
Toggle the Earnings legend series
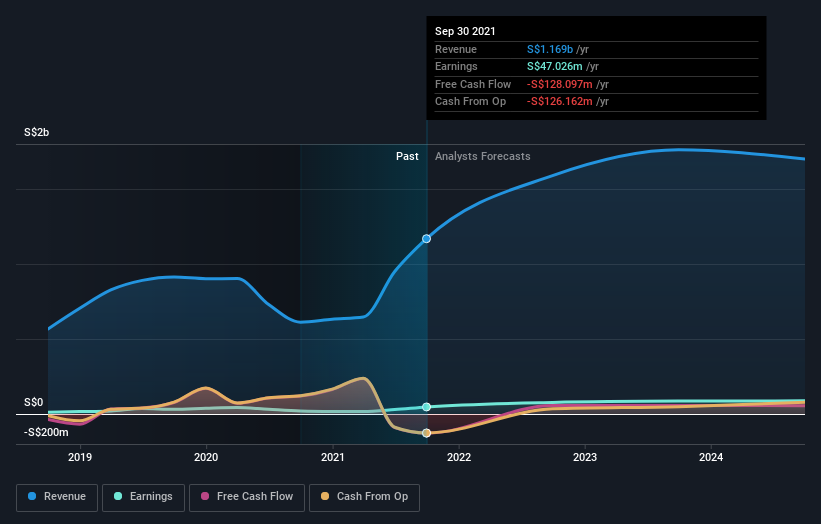(143, 497)
